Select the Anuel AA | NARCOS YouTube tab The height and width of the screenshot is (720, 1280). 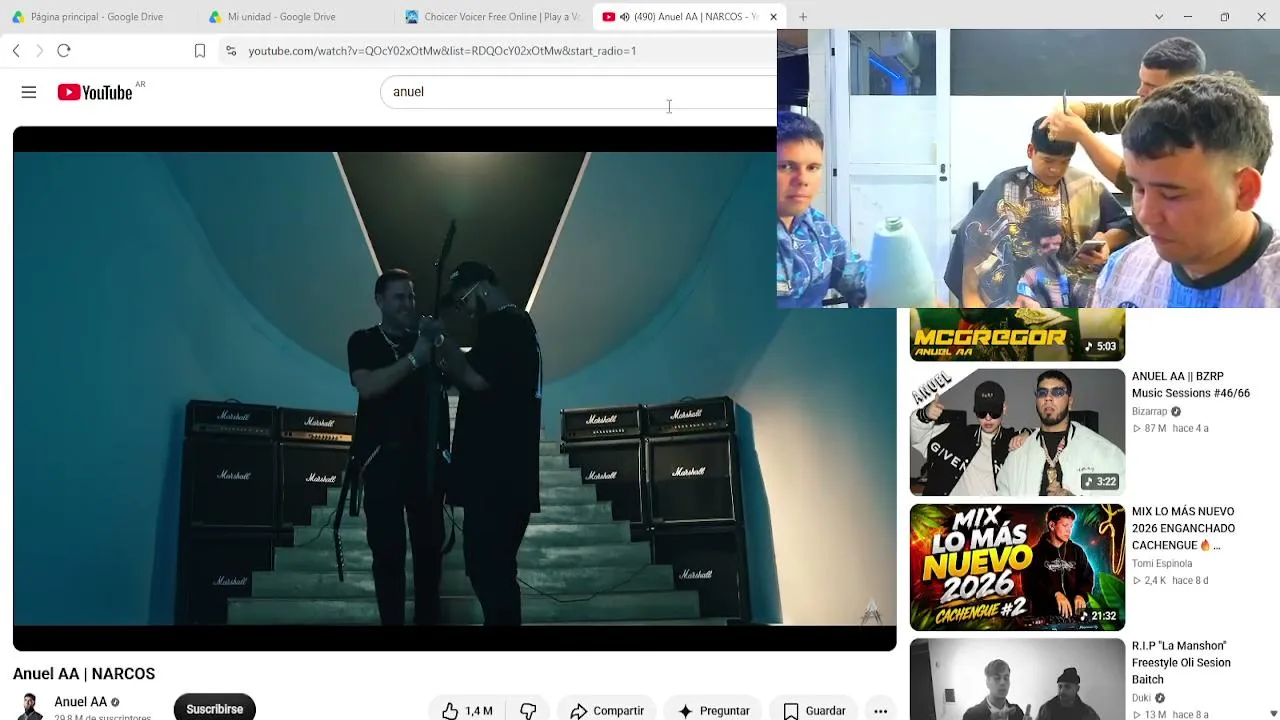coord(690,17)
